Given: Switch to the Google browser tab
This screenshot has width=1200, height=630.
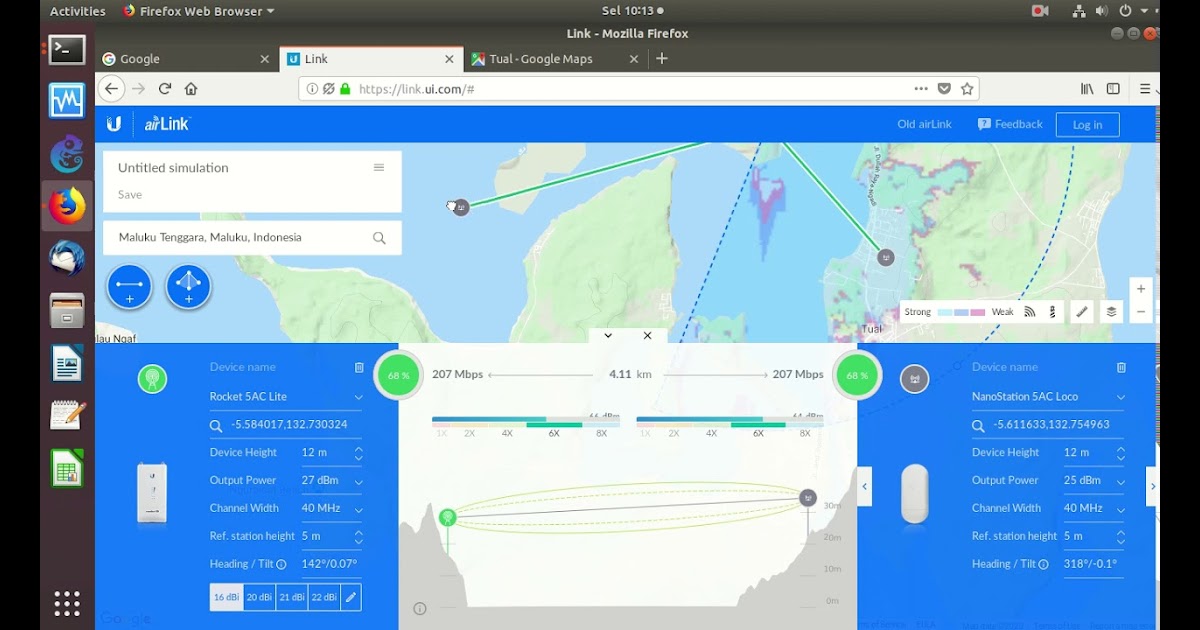Looking at the screenshot, I should [186, 59].
